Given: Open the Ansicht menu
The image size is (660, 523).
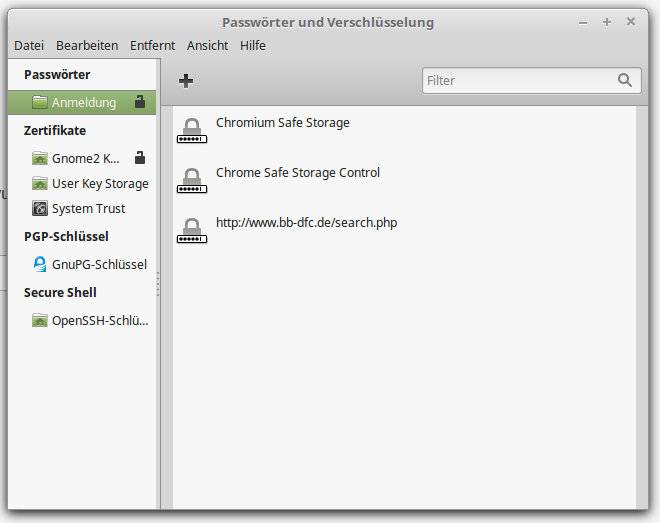Looking at the screenshot, I should click(x=207, y=45).
